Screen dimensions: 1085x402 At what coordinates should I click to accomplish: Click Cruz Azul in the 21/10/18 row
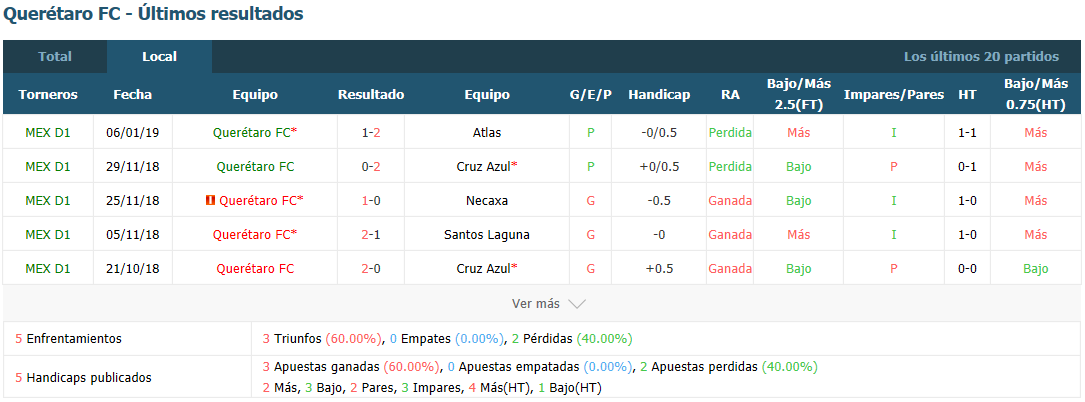[484, 269]
